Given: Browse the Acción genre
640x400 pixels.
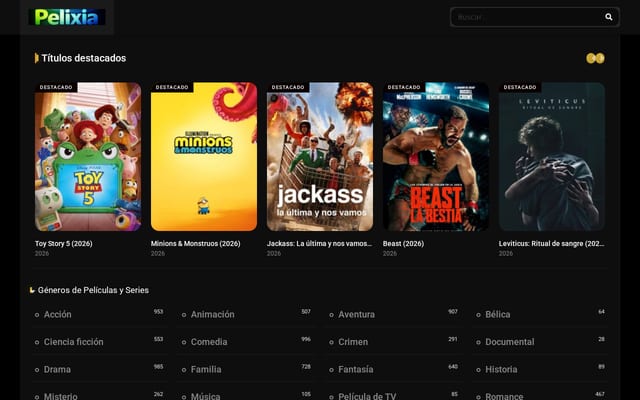Looking at the screenshot, I should pos(58,314).
